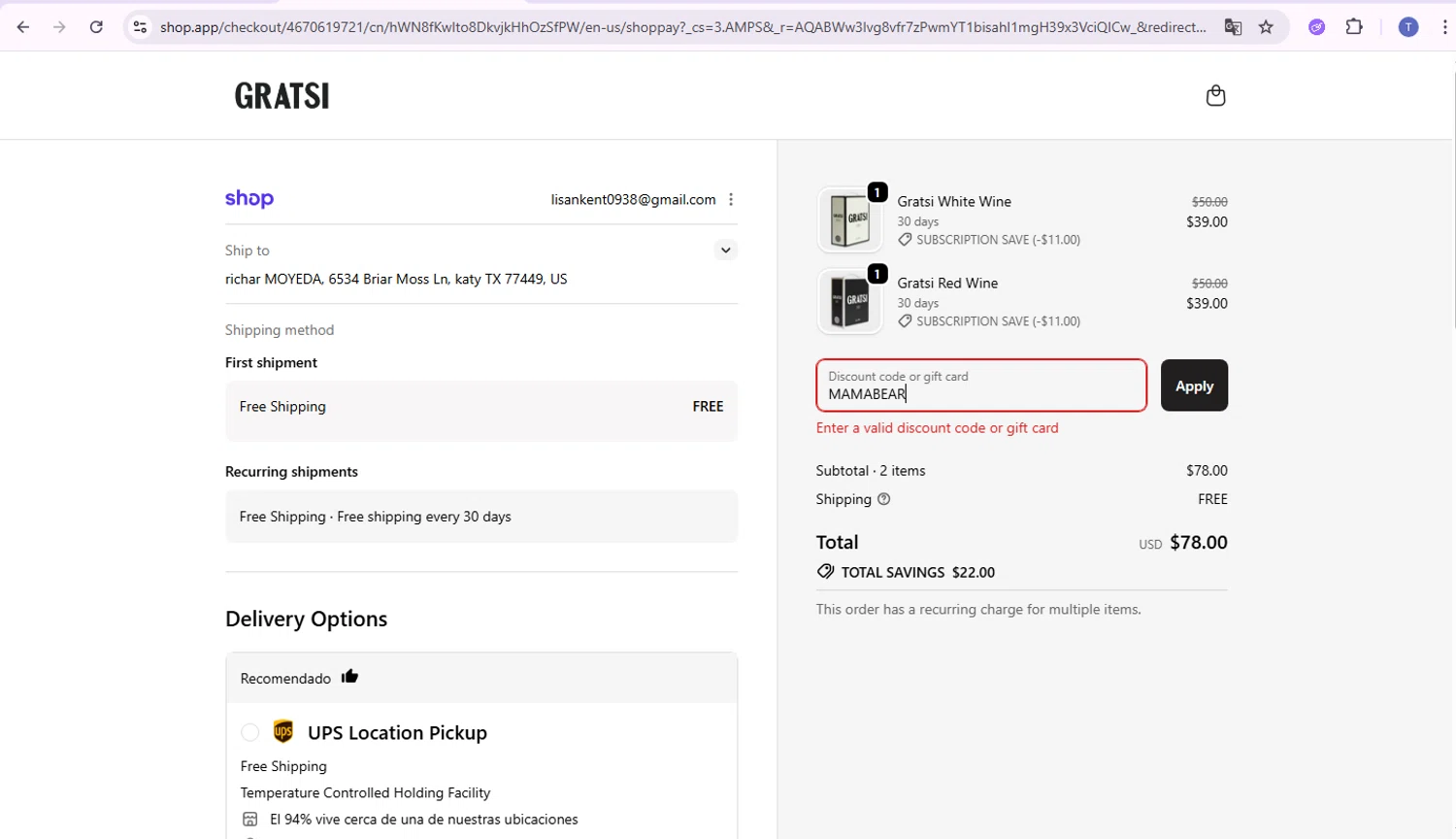Click the Gratsi Red Wine thumbnail
The height and width of the screenshot is (839, 1456).
click(850, 302)
